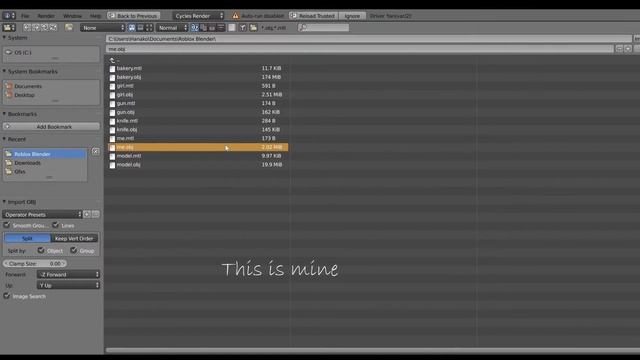The width and height of the screenshot is (640, 360).
Task: Decrement the file name number
Action: click(x=619, y=49)
